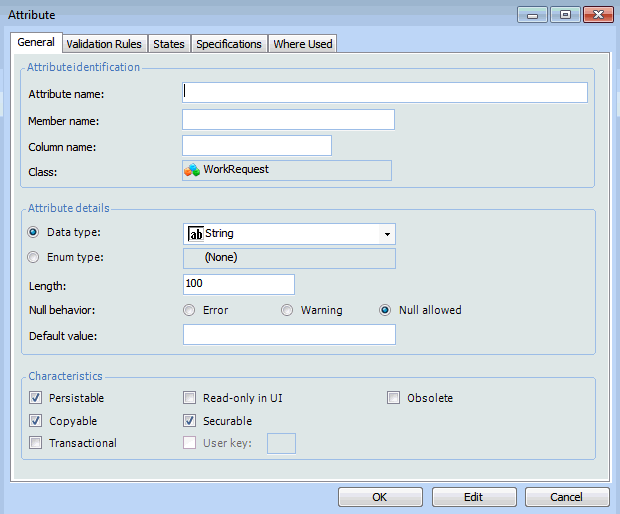Enable Read-only in UI checkbox
The height and width of the screenshot is (514, 620).
point(190,398)
